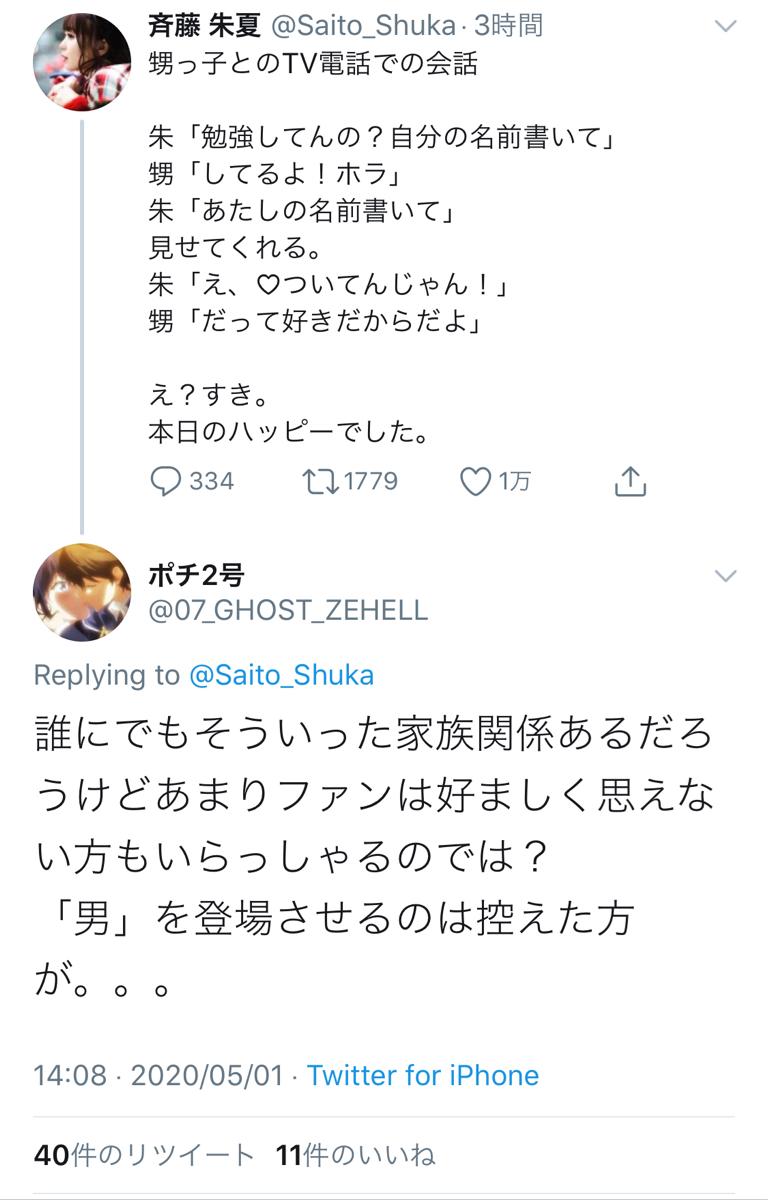Image resolution: width=768 pixels, height=1200 pixels.
Task: Like the tweet via heart icon
Action: tap(475, 482)
